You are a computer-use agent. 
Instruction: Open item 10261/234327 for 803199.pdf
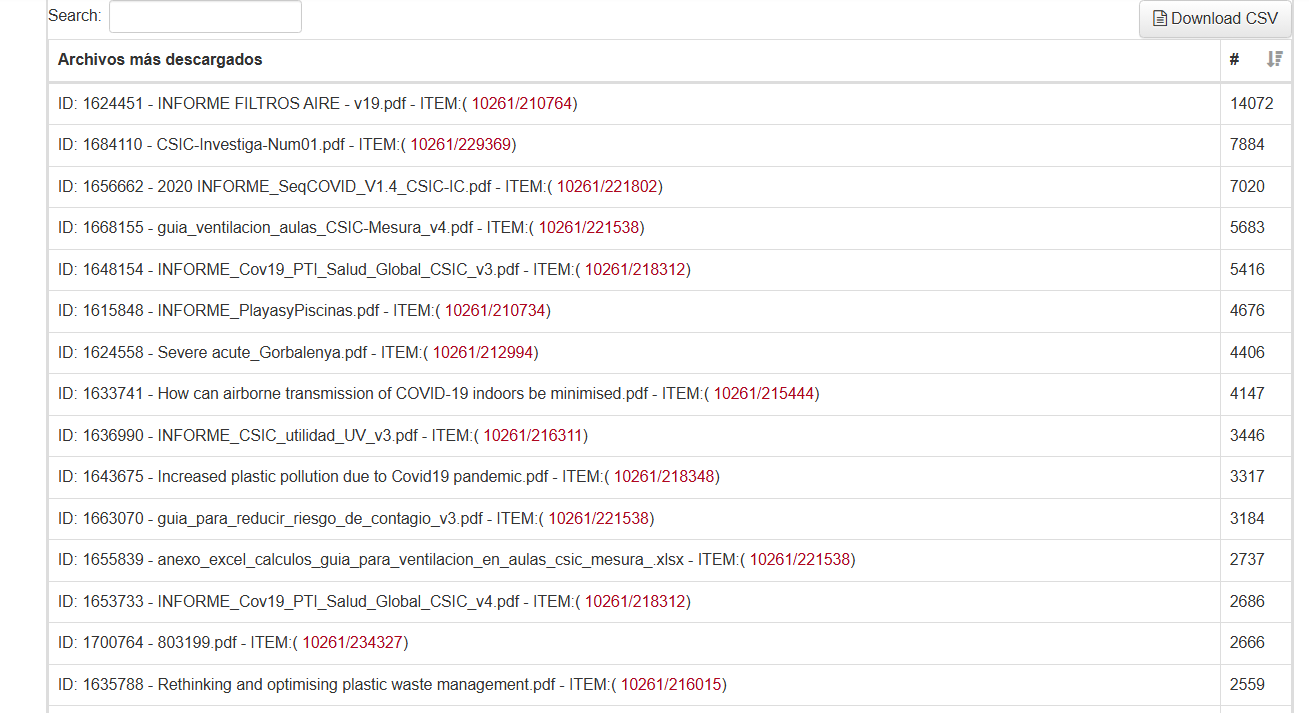tap(352, 643)
